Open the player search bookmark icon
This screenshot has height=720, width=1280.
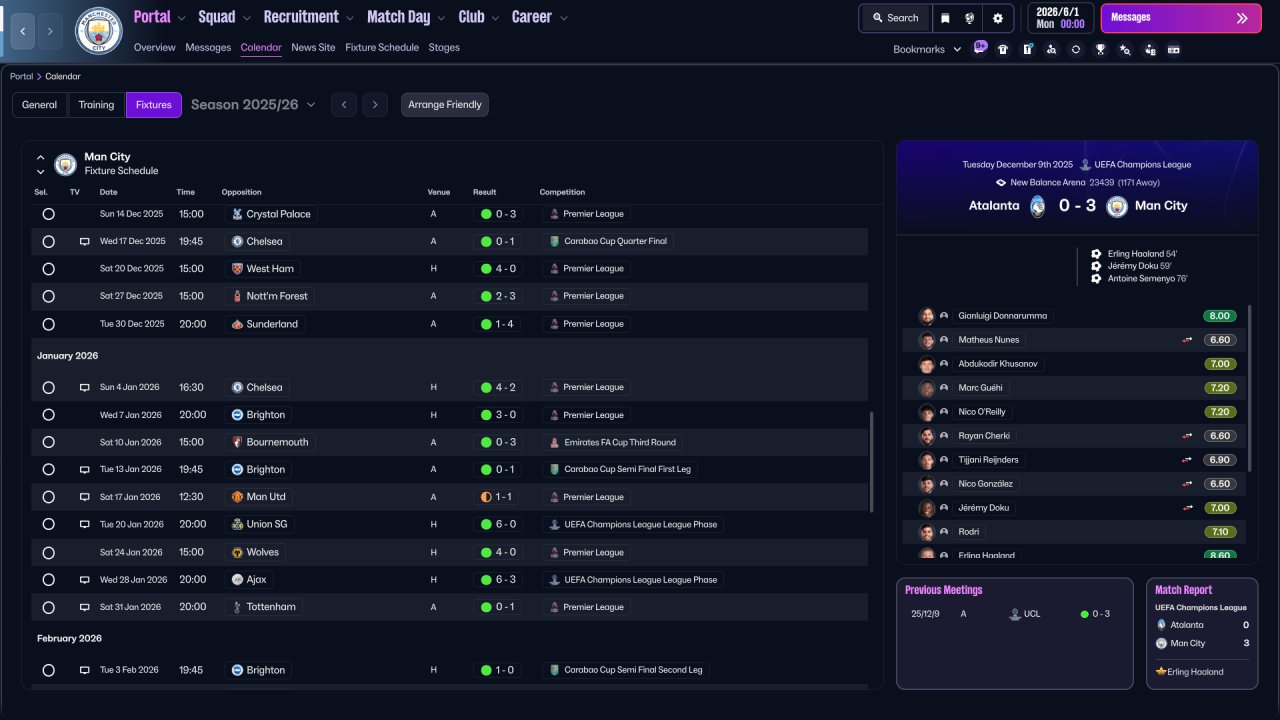(x=1051, y=49)
